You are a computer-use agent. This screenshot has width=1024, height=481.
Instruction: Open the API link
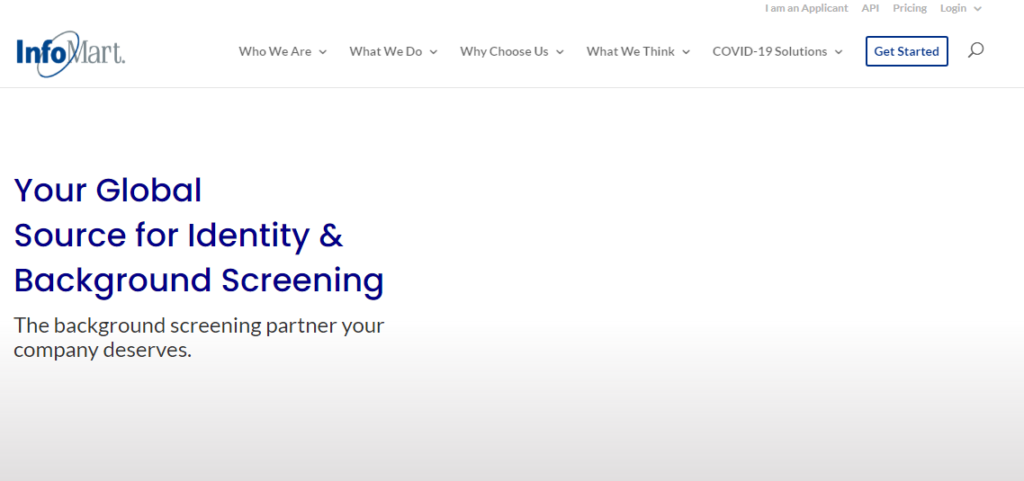[871, 8]
